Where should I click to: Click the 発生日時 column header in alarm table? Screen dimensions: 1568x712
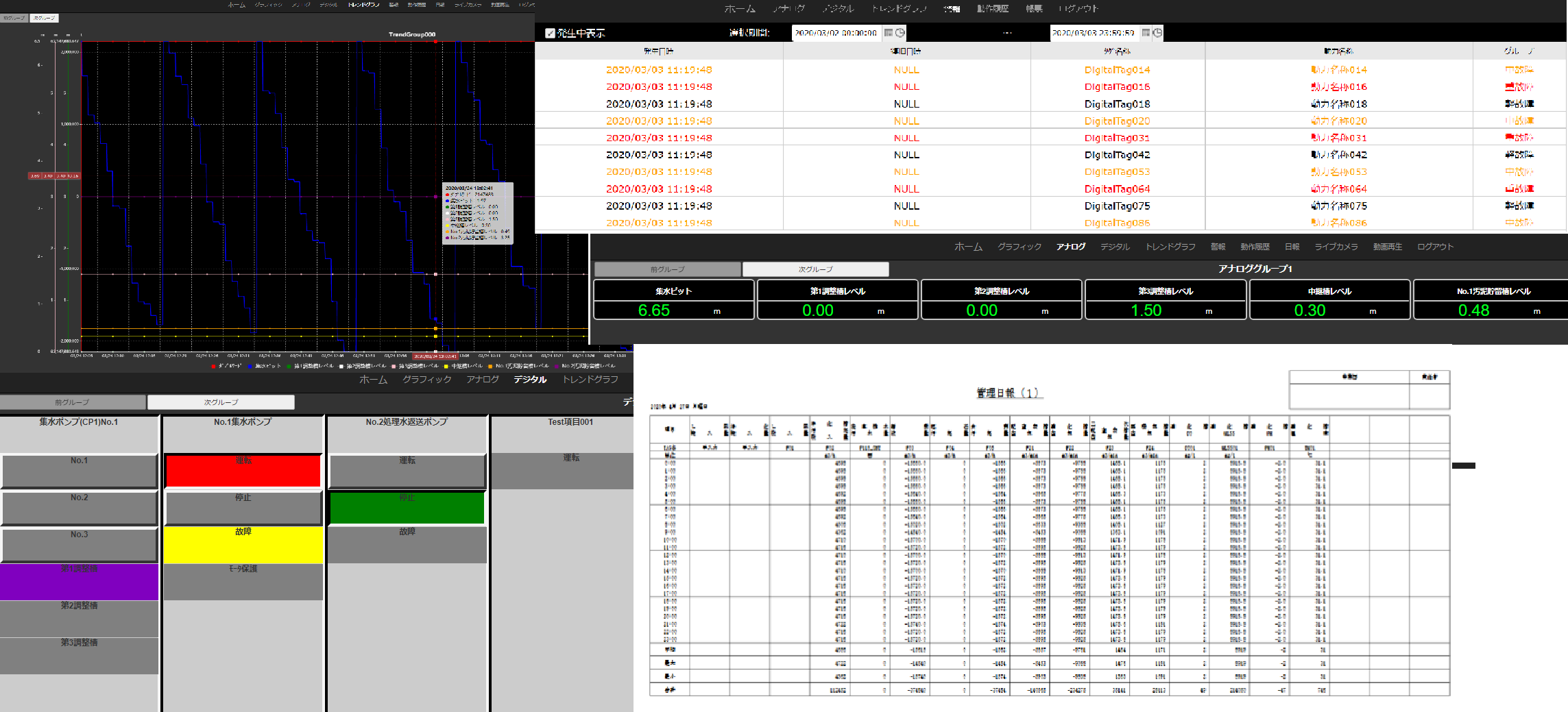pyautogui.click(x=659, y=51)
